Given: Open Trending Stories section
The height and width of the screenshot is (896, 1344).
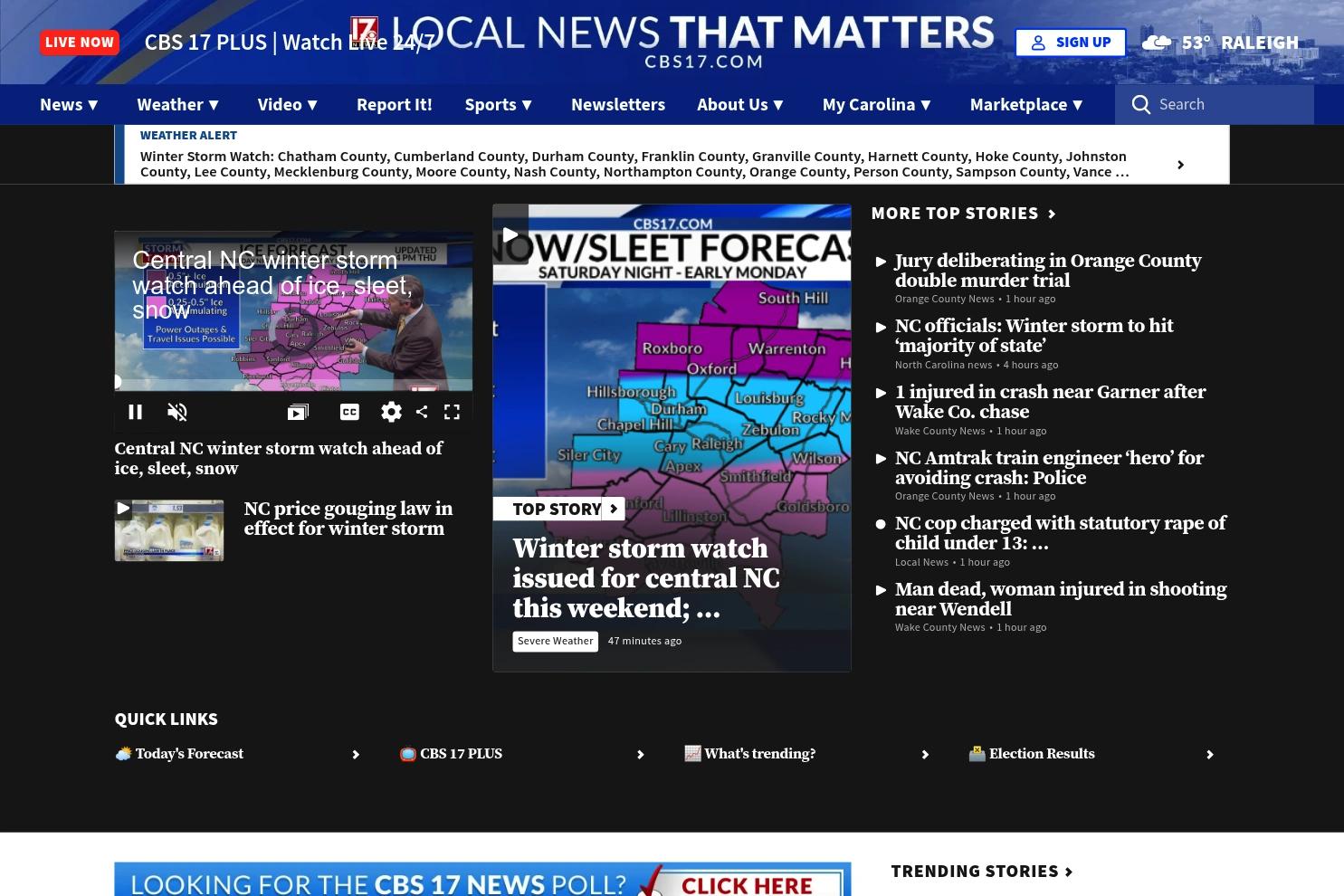Looking at the screenshot, I should 981,871.
